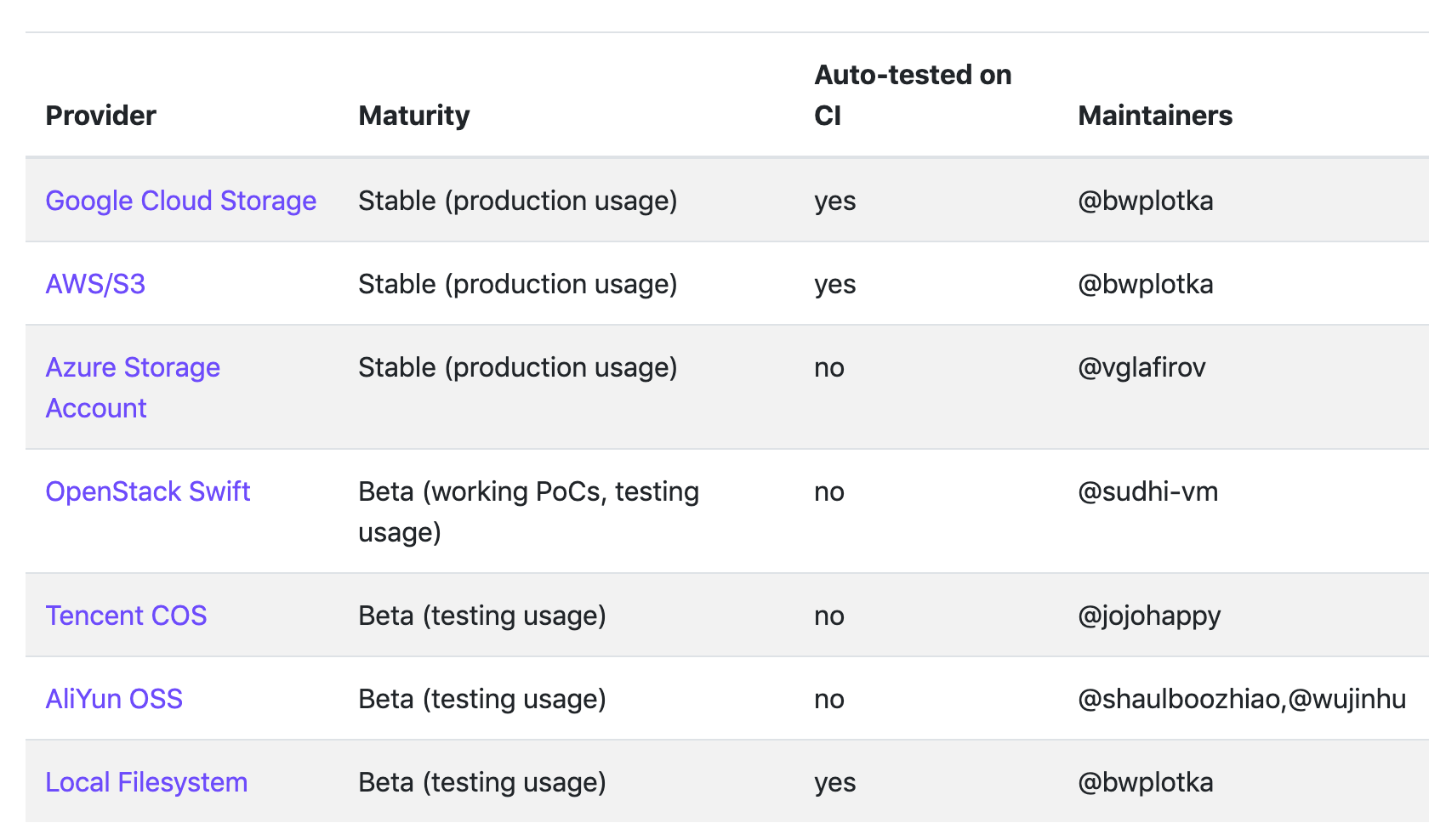The image size is (1446, 840).
Task: Open the Google Cloud Storage link
Action: 180,201
